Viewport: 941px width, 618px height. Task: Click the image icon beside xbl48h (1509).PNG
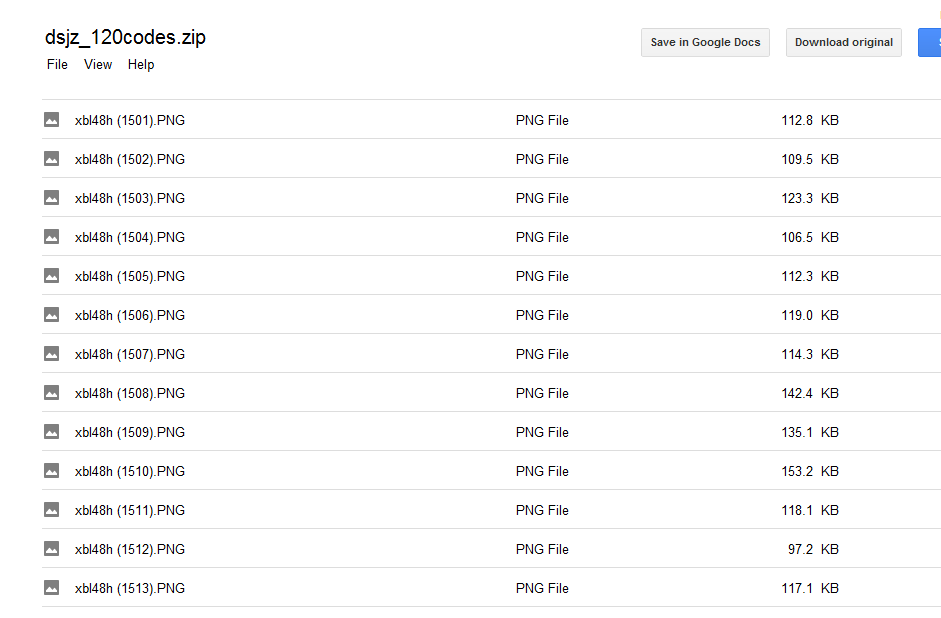pyautogui.click(x=52, y=432)
